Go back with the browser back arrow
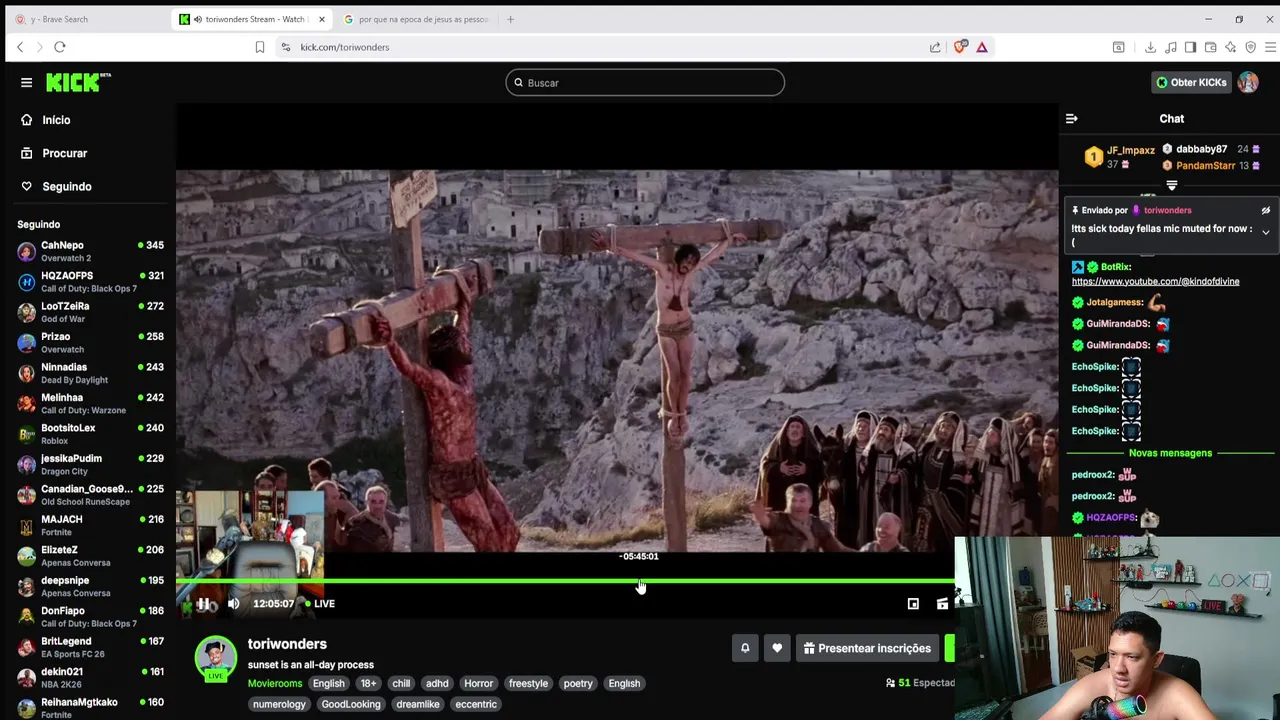This screenshot has height=720, width=1280. [20, 47]
